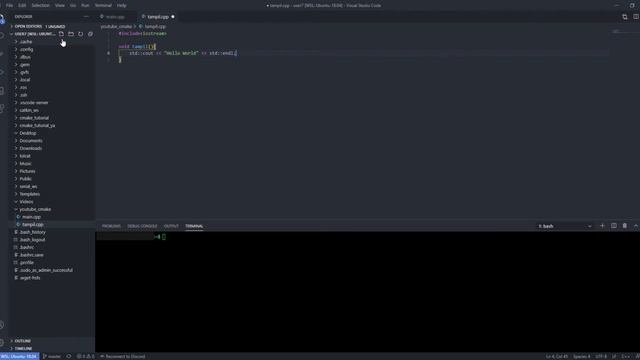Open Explorer views and more actions ellipsis

[x=86, y=17]
